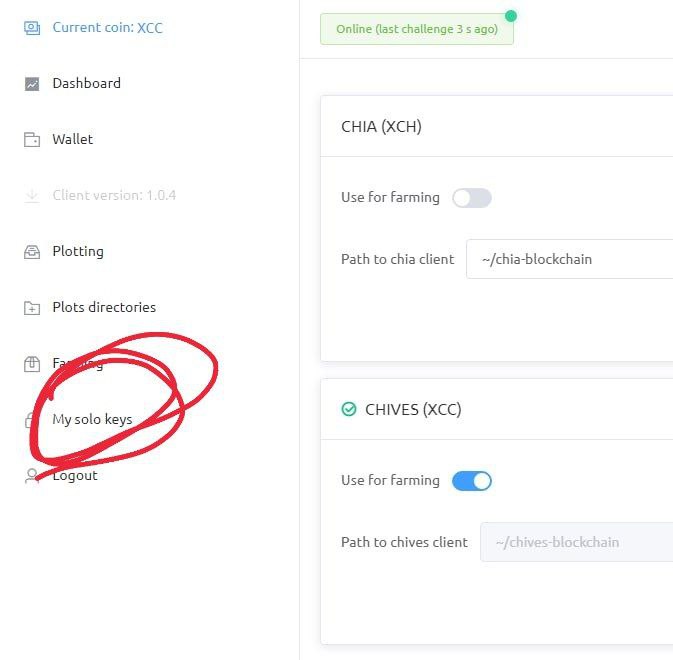Click the Path to chia client field
Image resolution: width=673 pixels, height=660 pixels.
pyautogui.click(x=570, y=259)
